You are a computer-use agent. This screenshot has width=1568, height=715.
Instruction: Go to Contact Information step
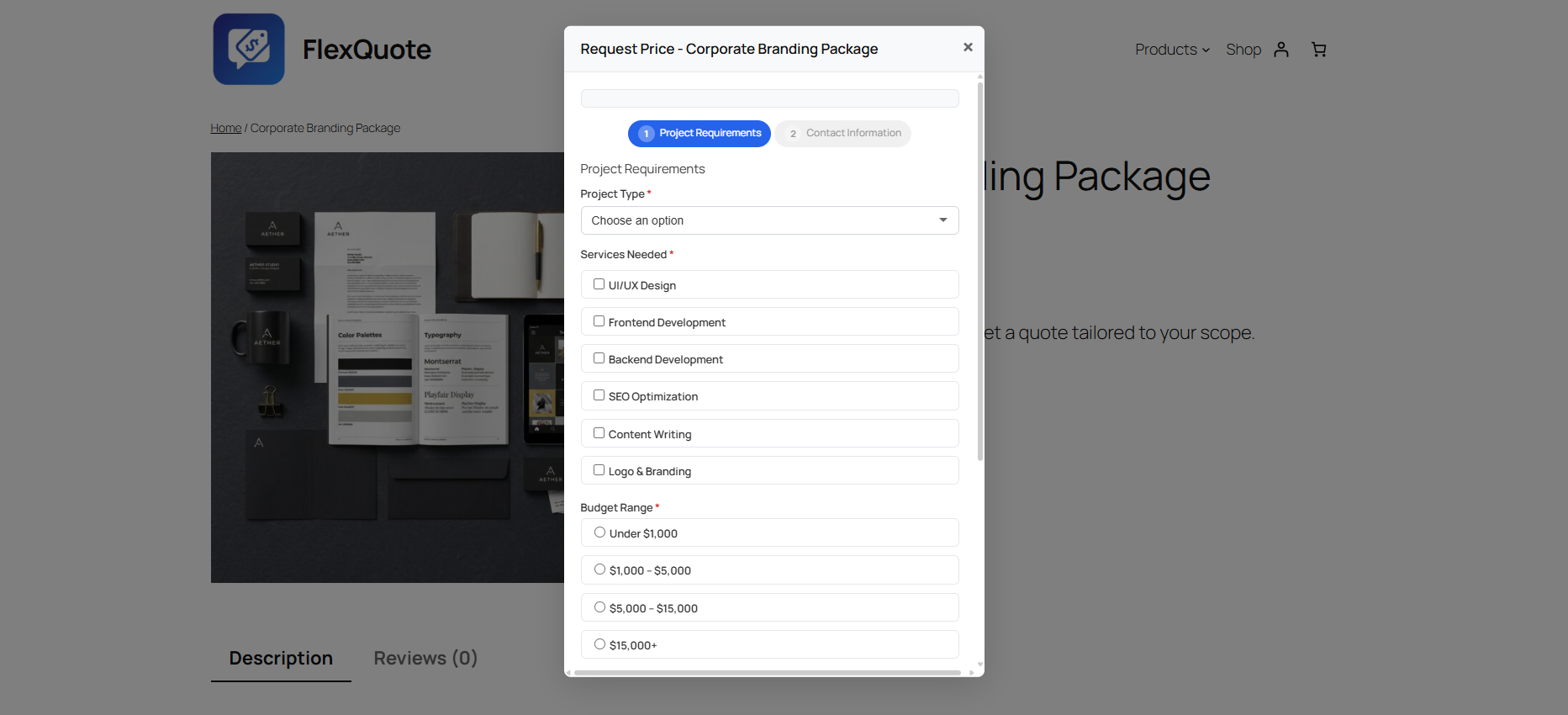click(x=842, y=134)
